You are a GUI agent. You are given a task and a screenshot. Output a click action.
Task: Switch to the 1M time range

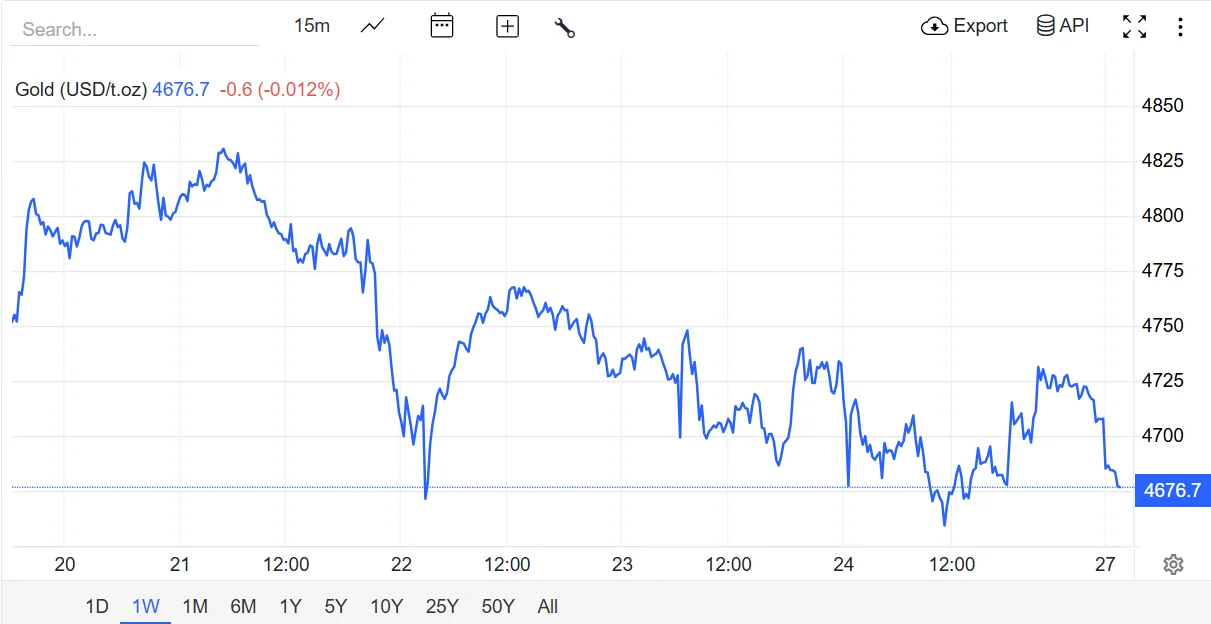(195, 606)
